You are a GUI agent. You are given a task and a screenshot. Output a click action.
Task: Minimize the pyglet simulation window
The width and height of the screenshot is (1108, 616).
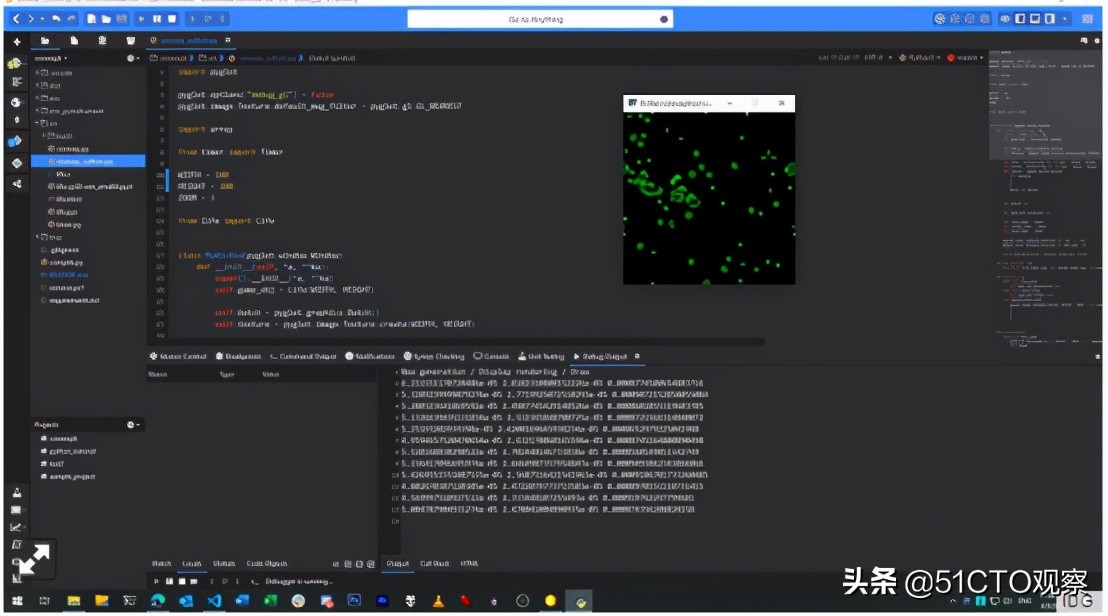[x=729, y=103]
